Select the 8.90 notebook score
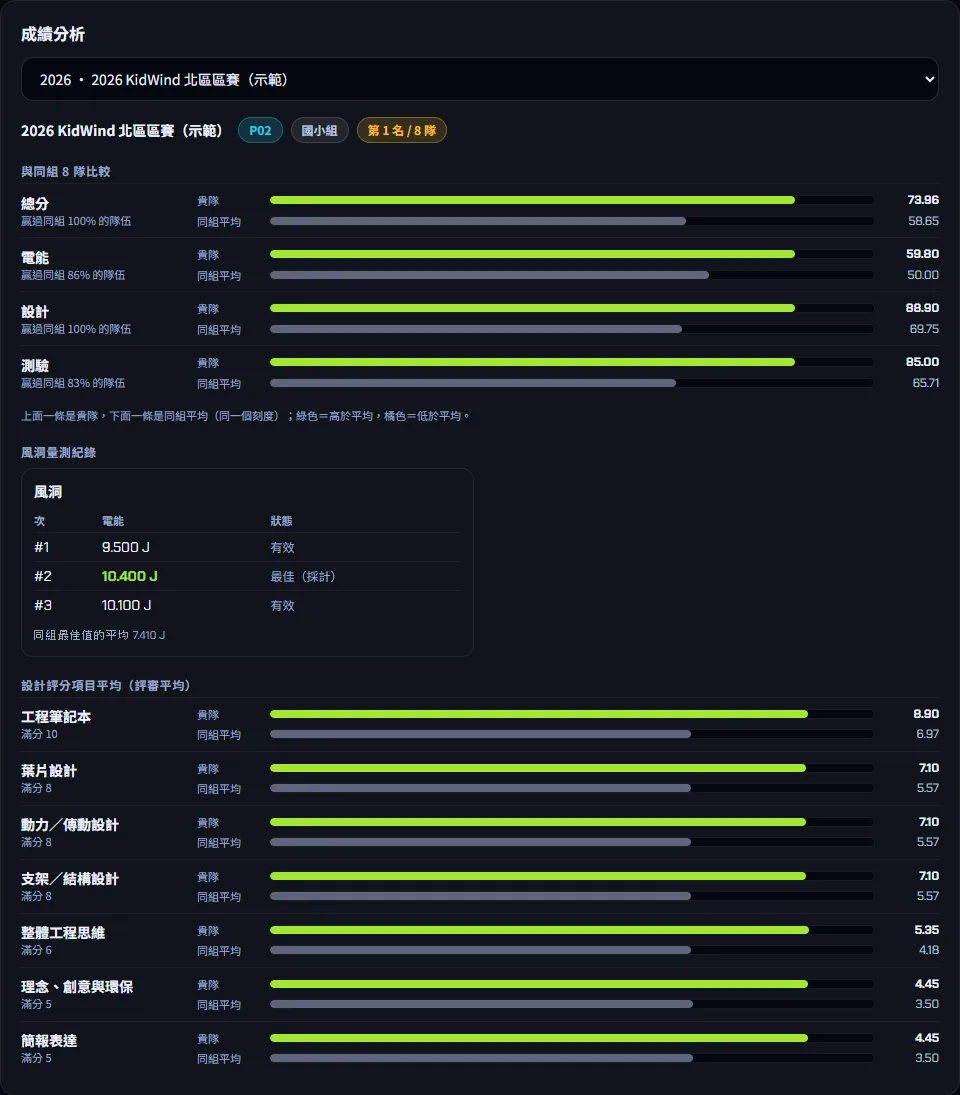 926,714
